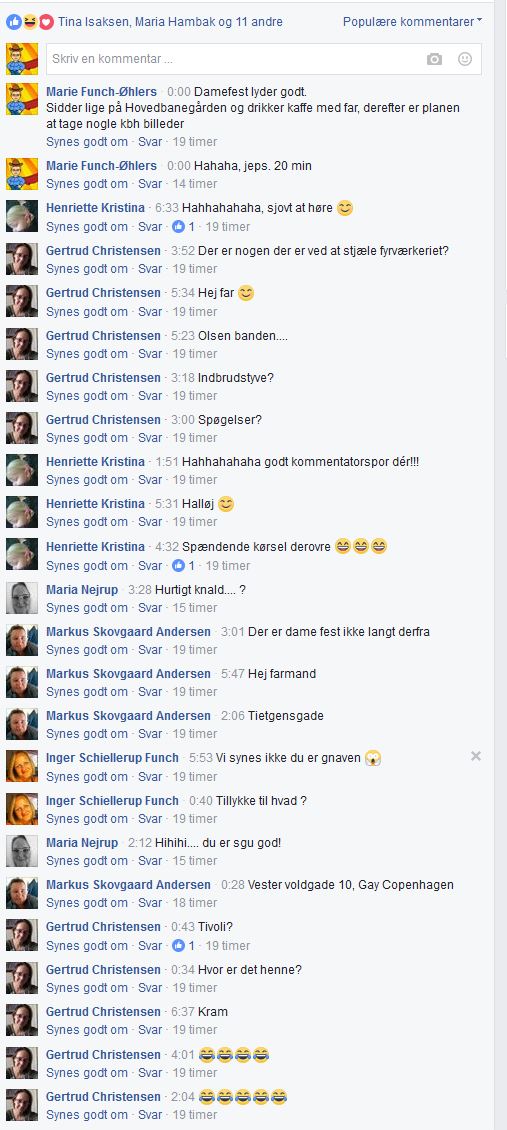Image resolution: width=507 pixels, height=1130 pixels.
Task: Open Inger Schiellerup Funch's avatar on 'Tillykke til hvad' comment
Action: click(x=22, y=809)
